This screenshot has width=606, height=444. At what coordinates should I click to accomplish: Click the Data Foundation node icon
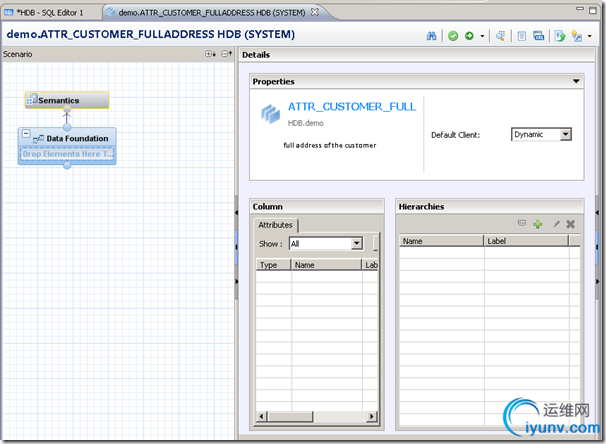pyautogui.click(x=38, y=139)
